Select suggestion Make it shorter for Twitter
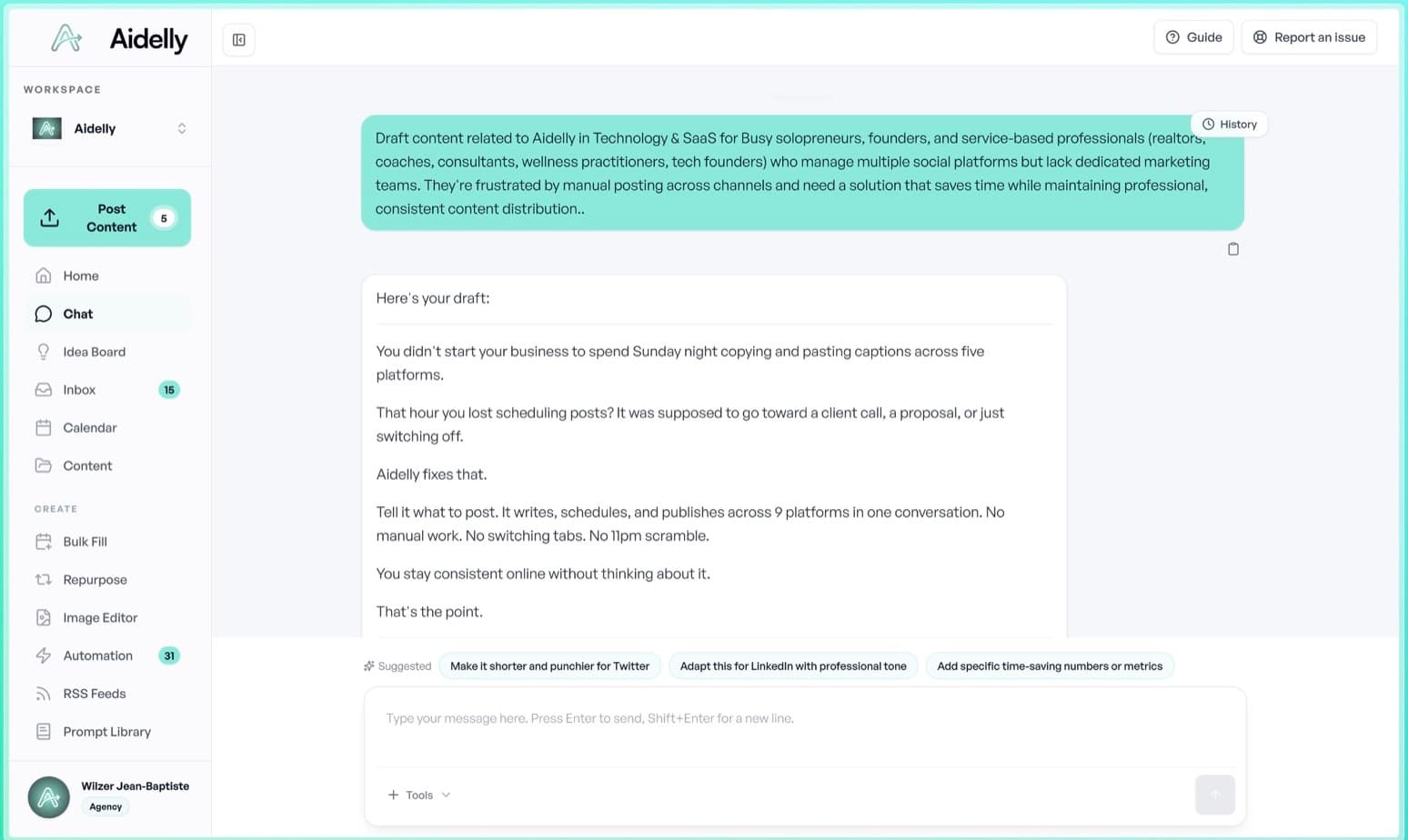This screenshot has height=840, width=1408. pos(549,666)
